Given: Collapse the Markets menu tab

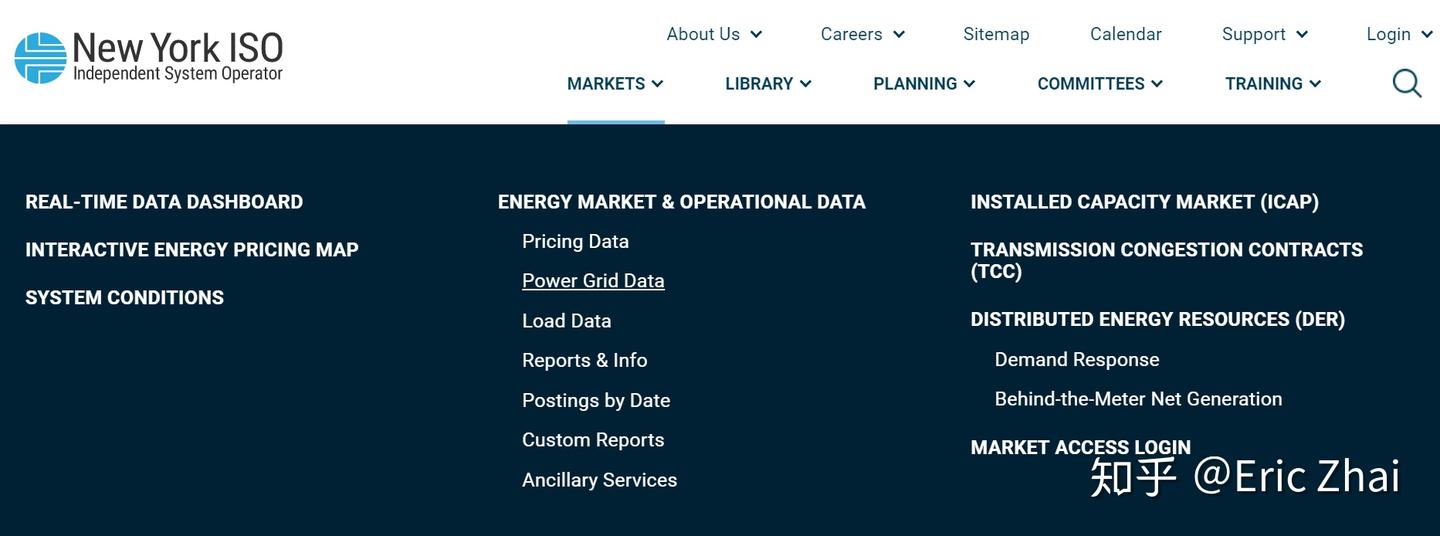Looking at the screenshot, I should click(615, 84).
